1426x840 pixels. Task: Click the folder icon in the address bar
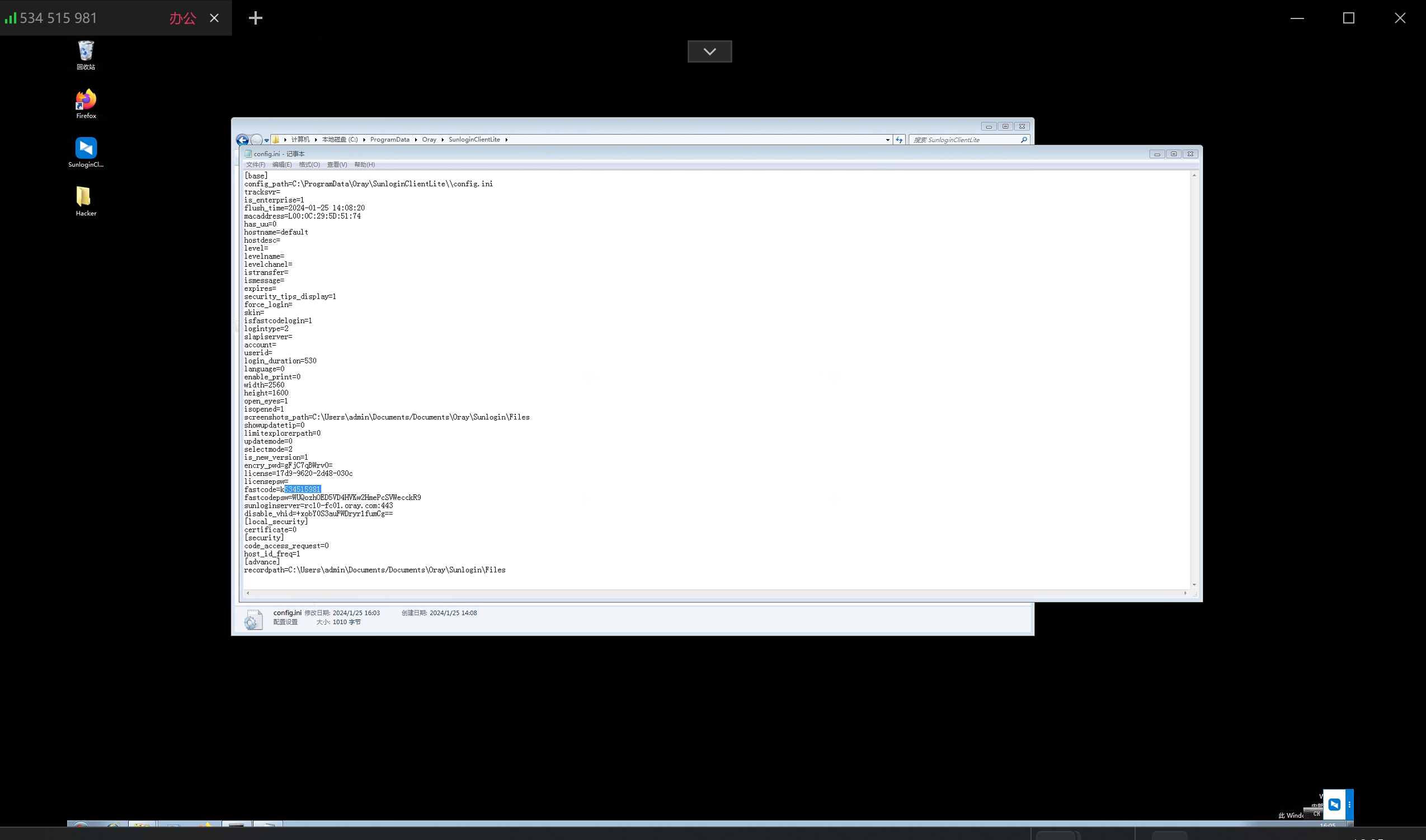click(276, 139)
